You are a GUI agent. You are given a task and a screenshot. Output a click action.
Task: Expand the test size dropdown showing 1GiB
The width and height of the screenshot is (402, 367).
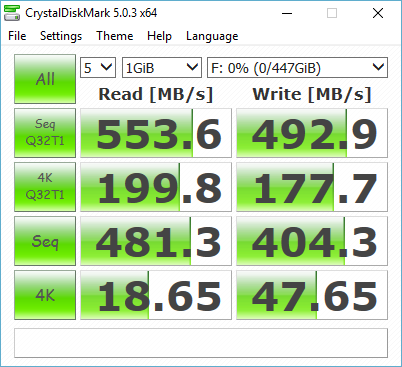(162, 68)
